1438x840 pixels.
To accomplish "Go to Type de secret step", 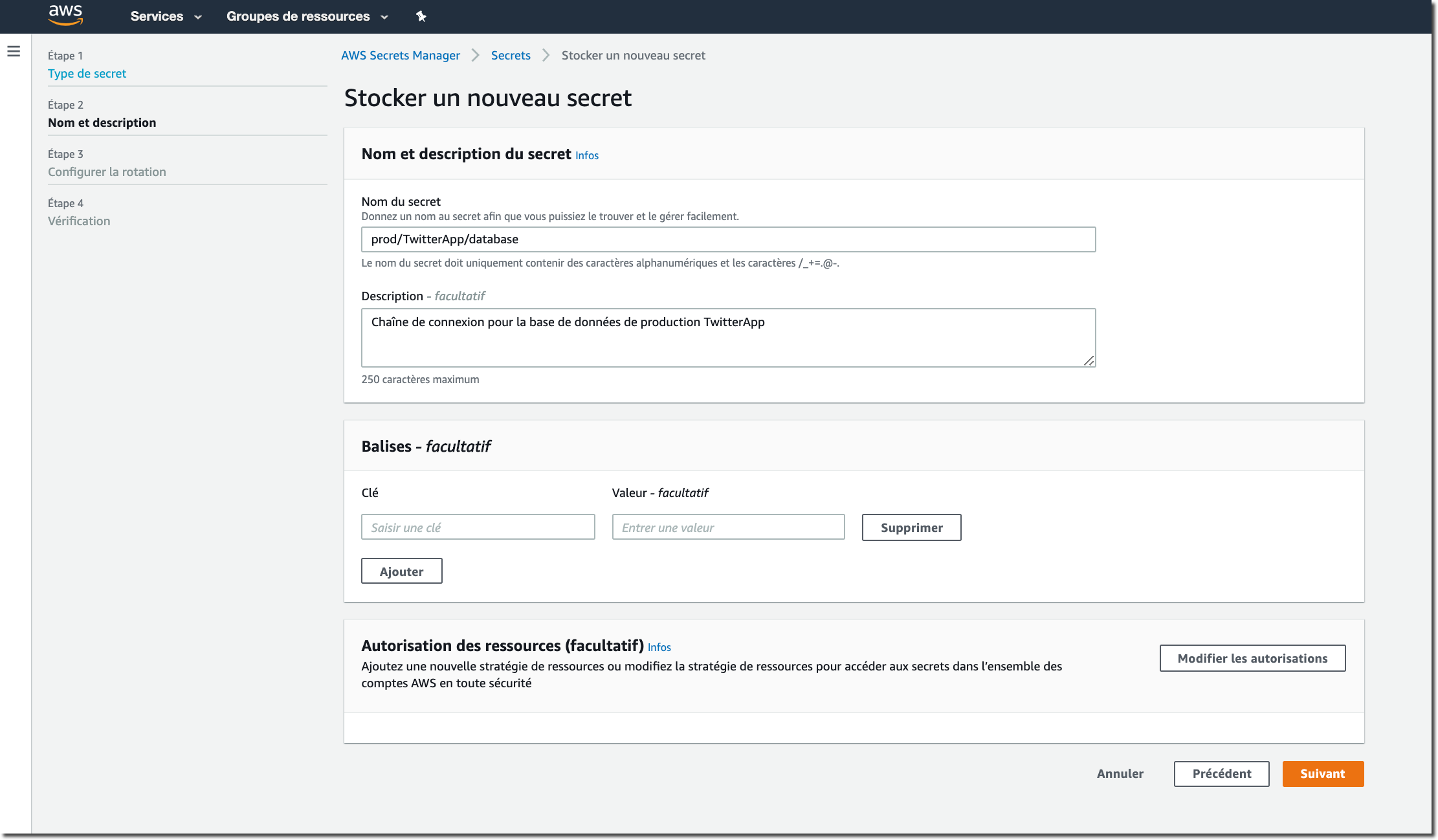I will 87,73.
